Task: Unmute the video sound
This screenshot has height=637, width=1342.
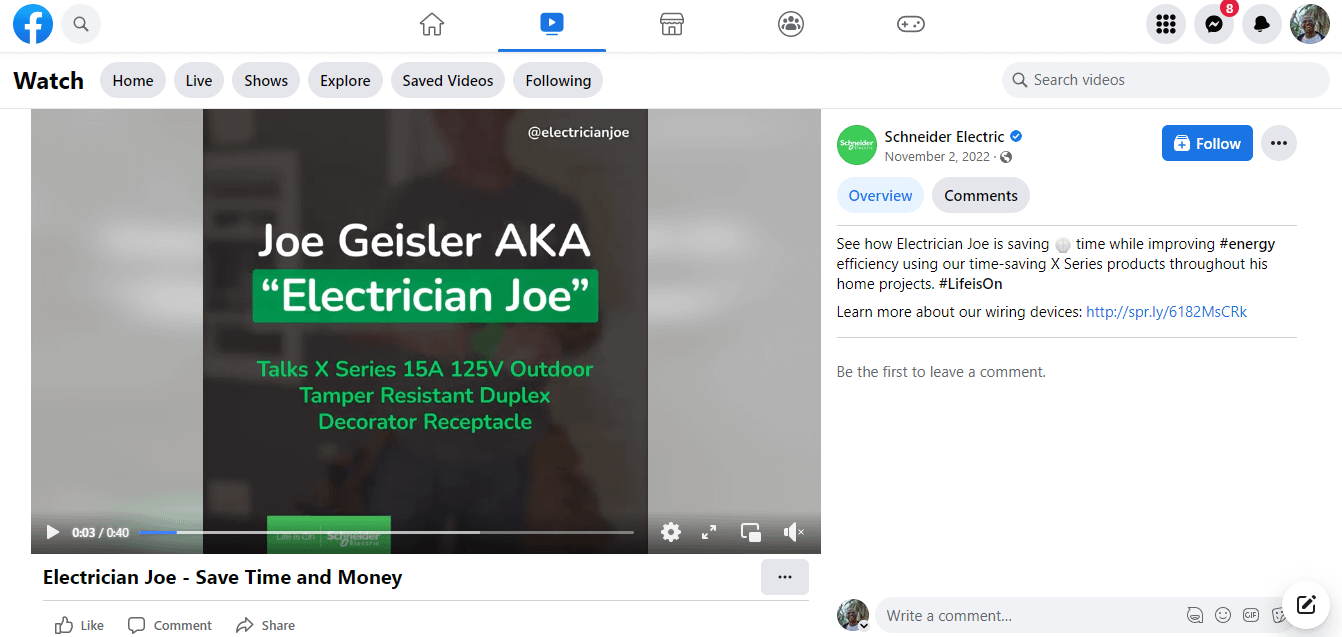Action: tap(793, 532)
